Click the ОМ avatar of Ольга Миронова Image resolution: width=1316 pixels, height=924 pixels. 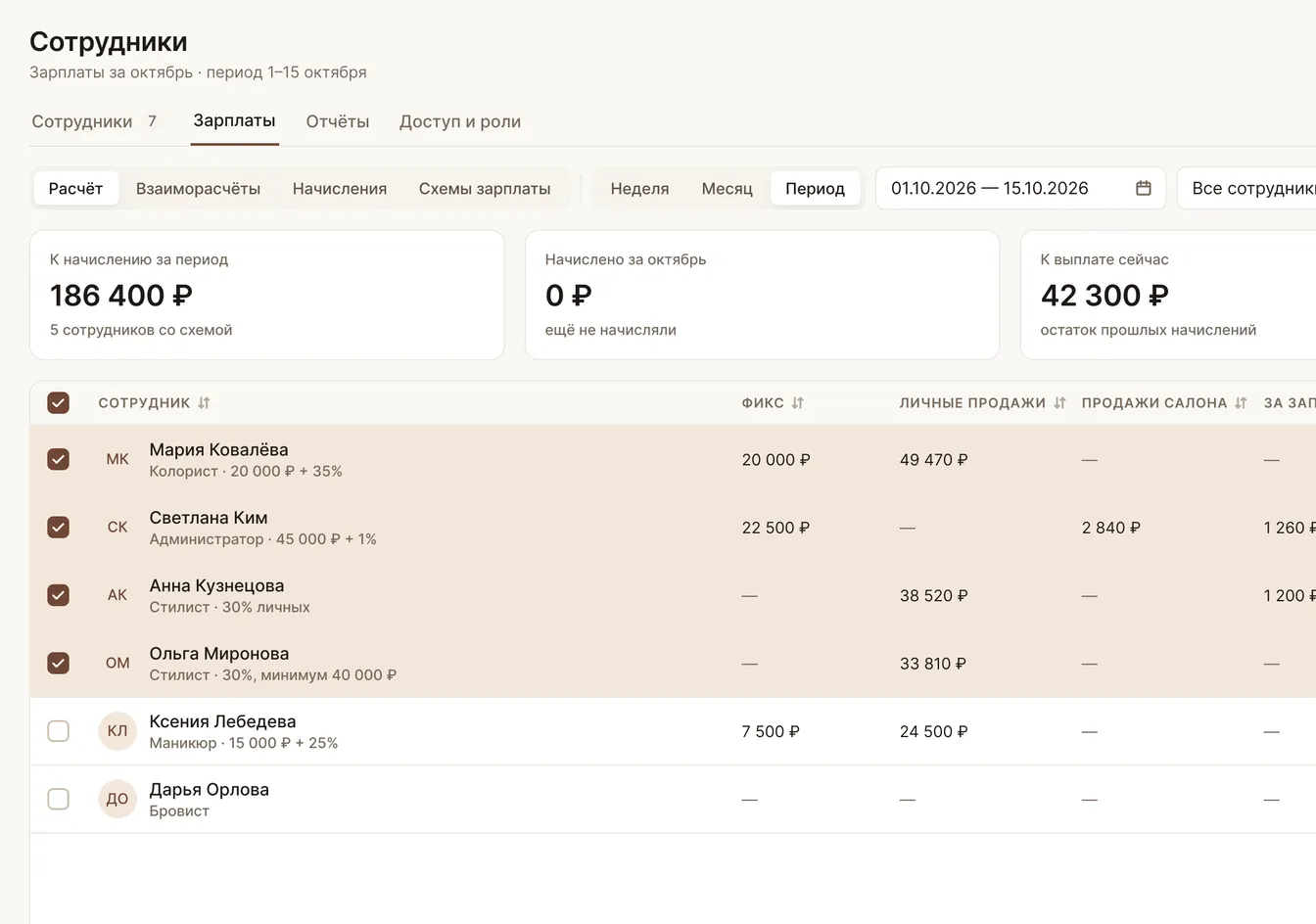point(117,664)
